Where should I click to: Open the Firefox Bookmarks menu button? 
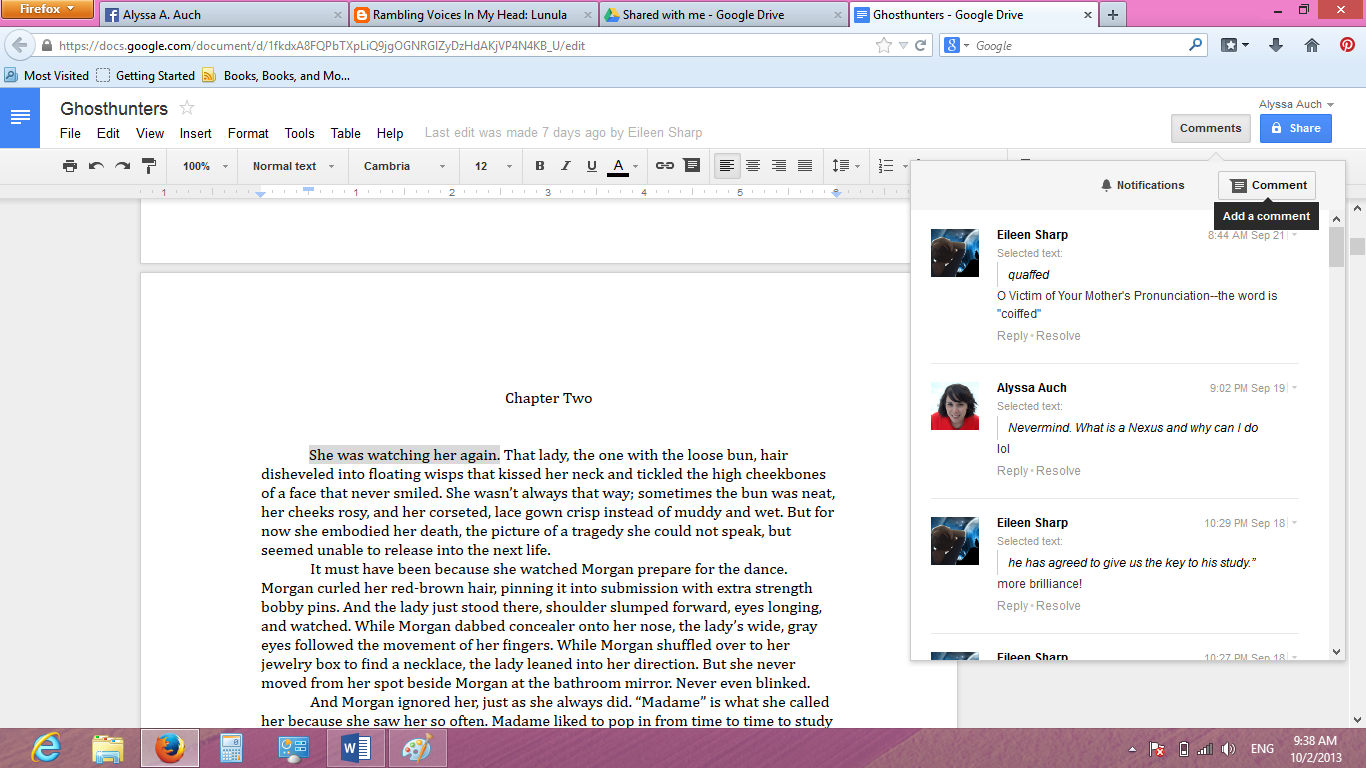point(1235,45)
